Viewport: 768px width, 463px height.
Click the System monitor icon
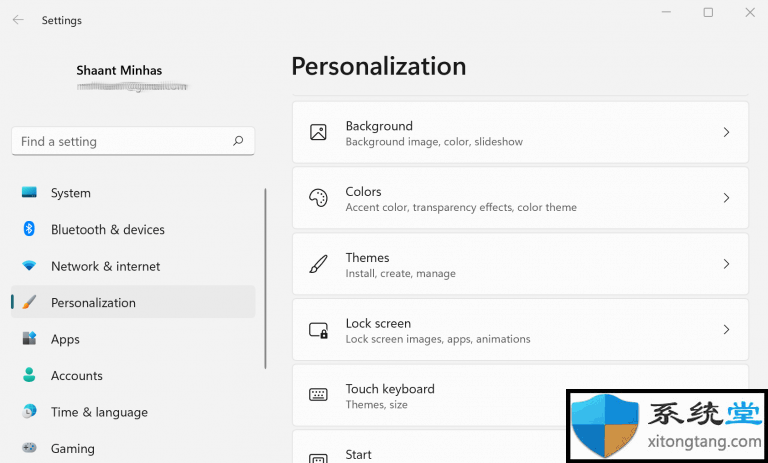pyautogui.click(x=29, y=192)
